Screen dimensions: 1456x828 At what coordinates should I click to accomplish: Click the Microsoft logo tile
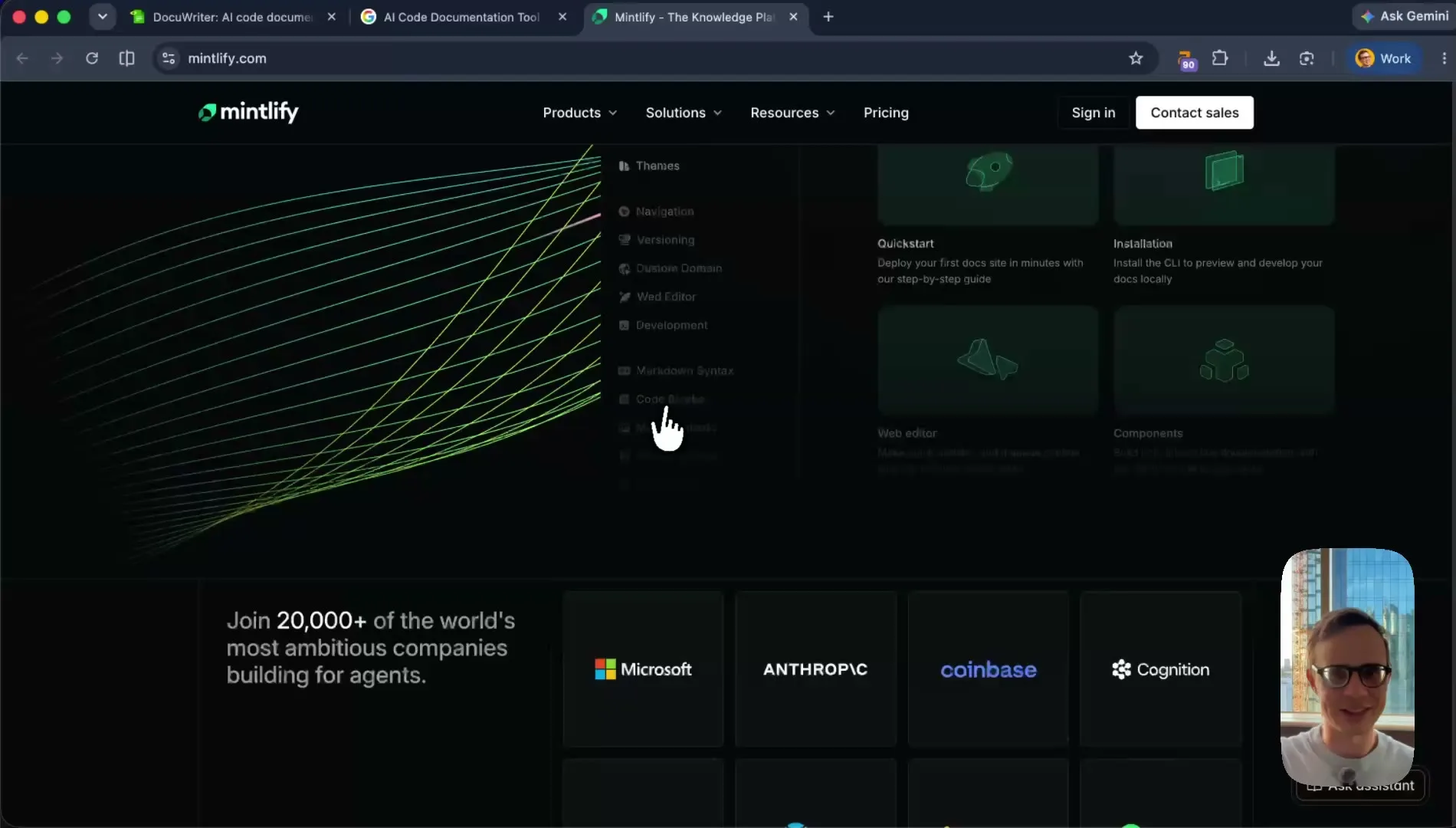coord(643,669)
